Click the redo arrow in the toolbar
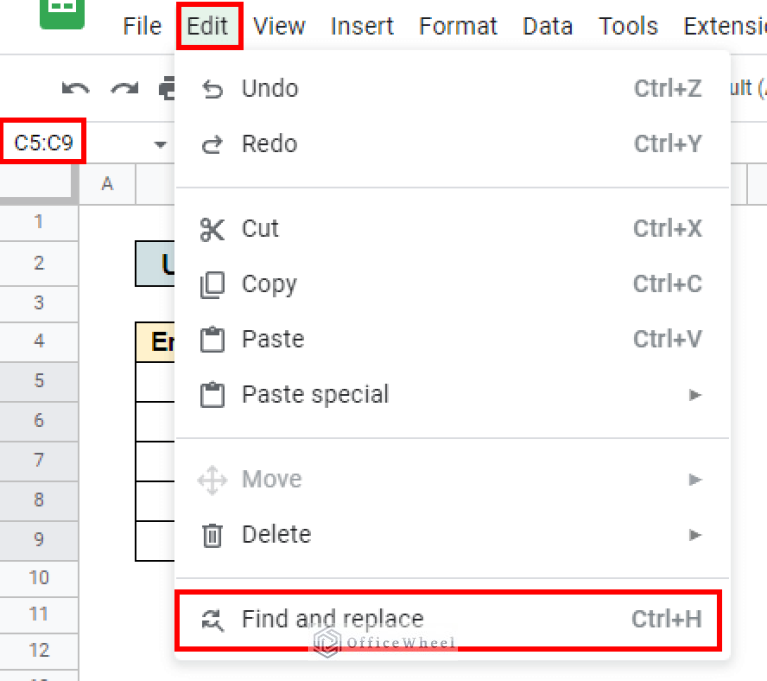Image resolution: width=767 pixels, height=681 pixels. coord(124,89)
